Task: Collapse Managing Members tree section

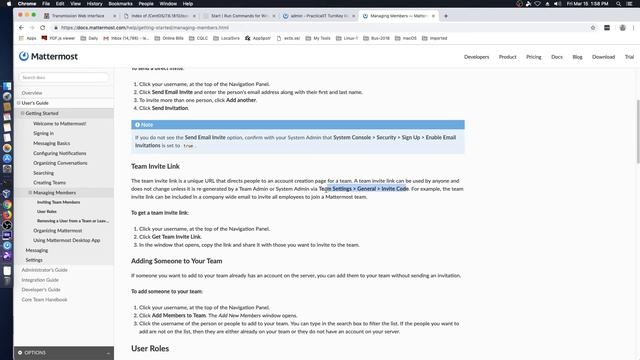Action: [30, 192]
